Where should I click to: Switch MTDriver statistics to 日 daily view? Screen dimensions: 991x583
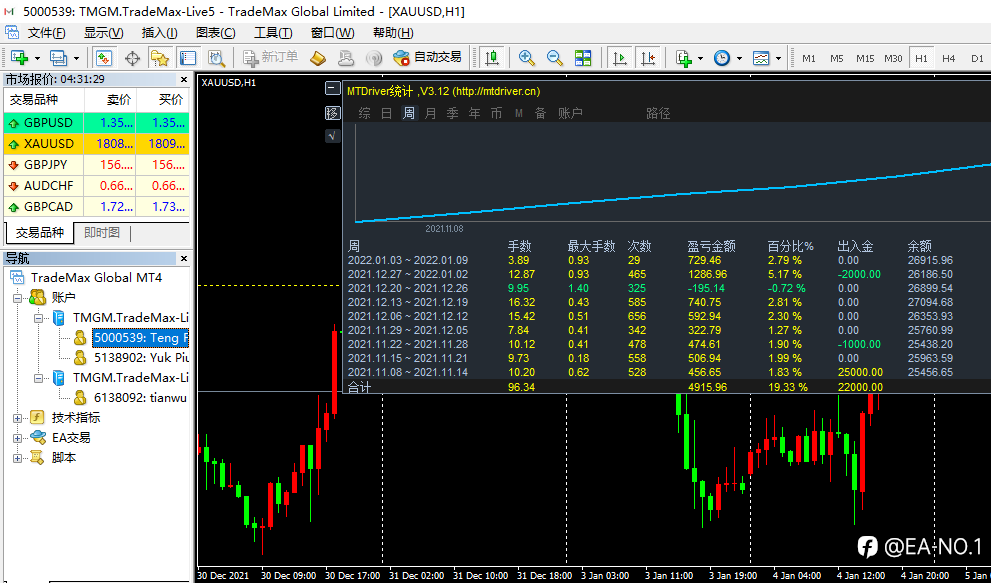click(387, 113)
